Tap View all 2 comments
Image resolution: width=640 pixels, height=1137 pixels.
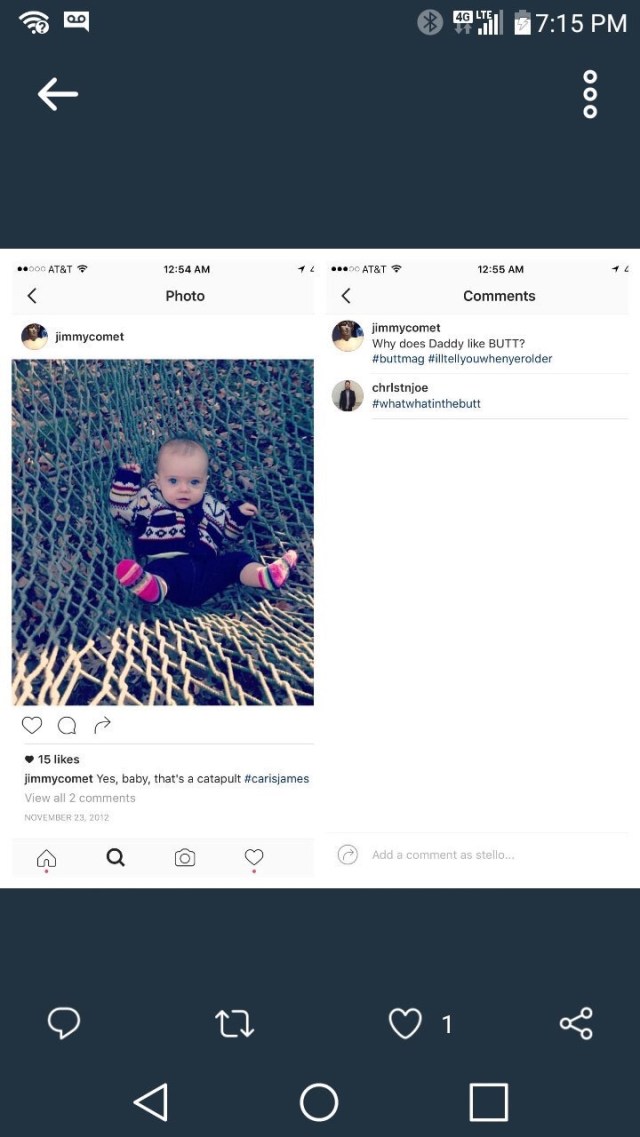[x=80, y=798]
